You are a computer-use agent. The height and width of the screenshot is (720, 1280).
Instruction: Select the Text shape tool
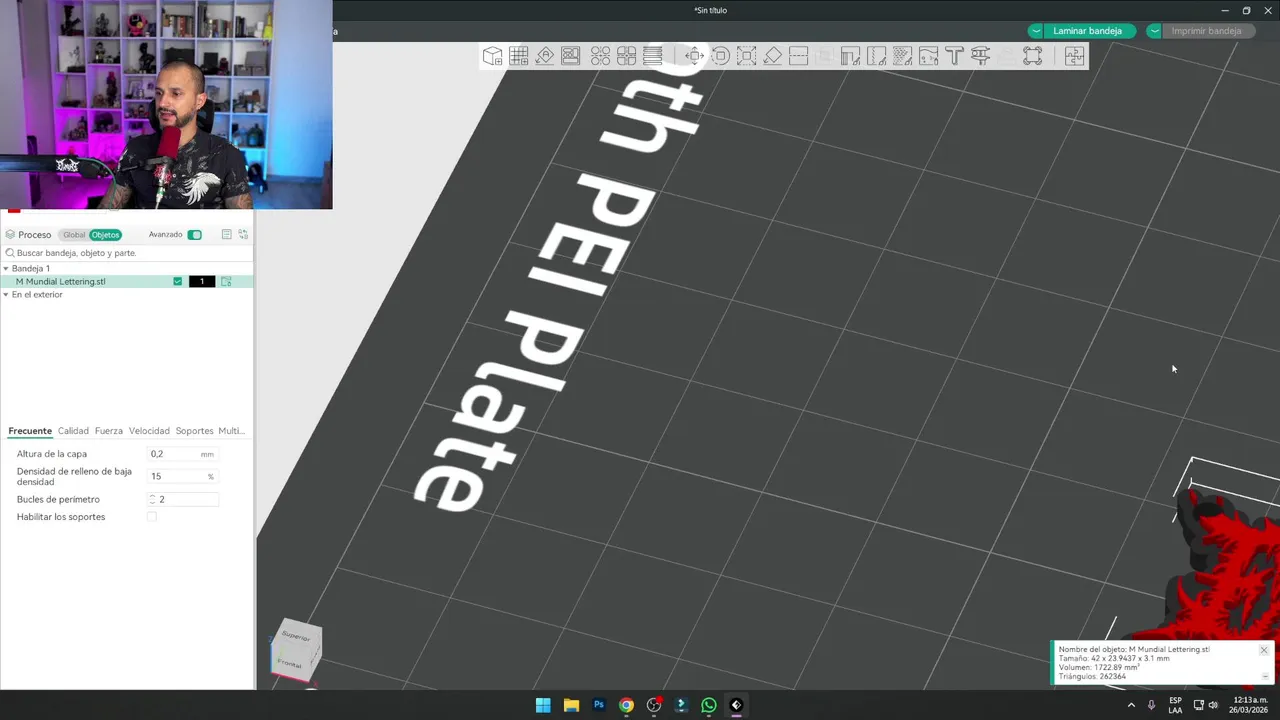coord(954,57)
